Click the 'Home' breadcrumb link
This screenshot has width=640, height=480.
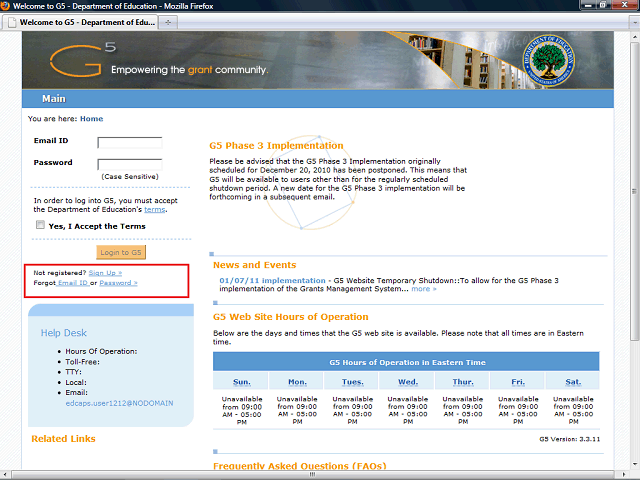(91, 119)
